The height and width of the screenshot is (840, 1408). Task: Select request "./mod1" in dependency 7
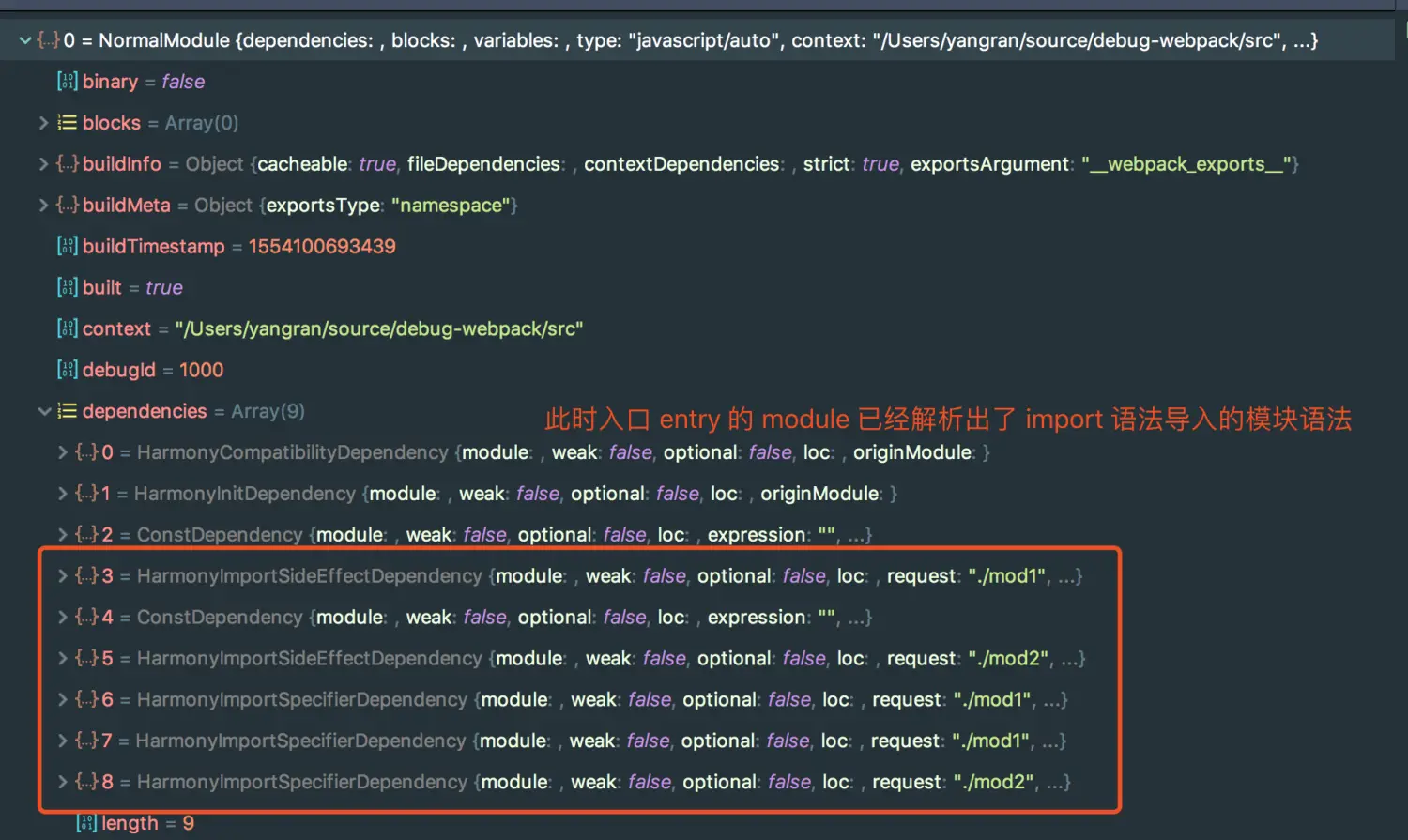pyautogui.click(x=991, y=741)
